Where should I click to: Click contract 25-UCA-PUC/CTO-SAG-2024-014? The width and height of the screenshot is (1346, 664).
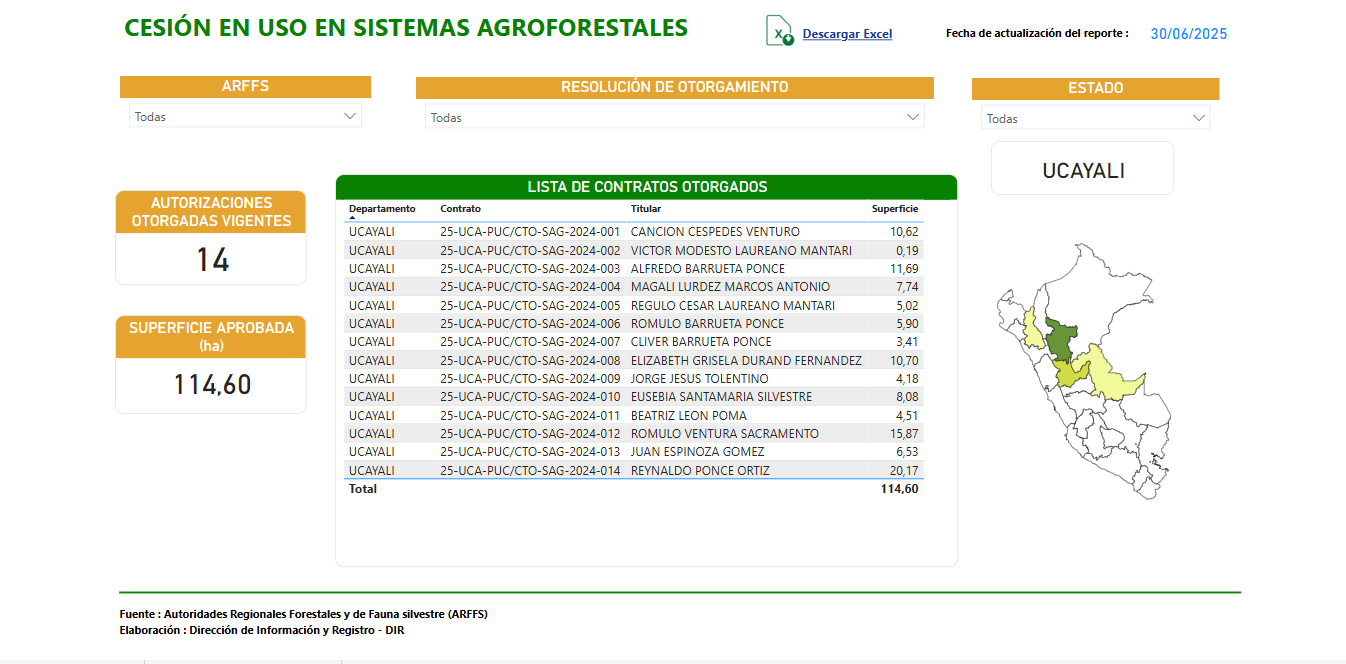coord(530,471)
